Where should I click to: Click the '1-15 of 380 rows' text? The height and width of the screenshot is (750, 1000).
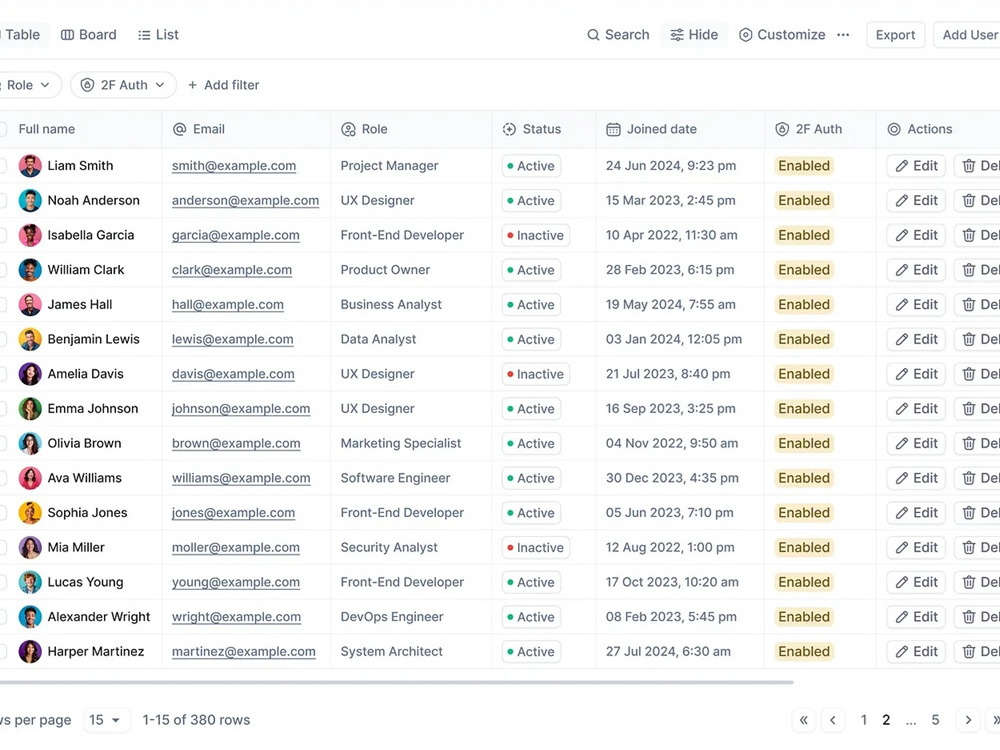tap(196, 720)
